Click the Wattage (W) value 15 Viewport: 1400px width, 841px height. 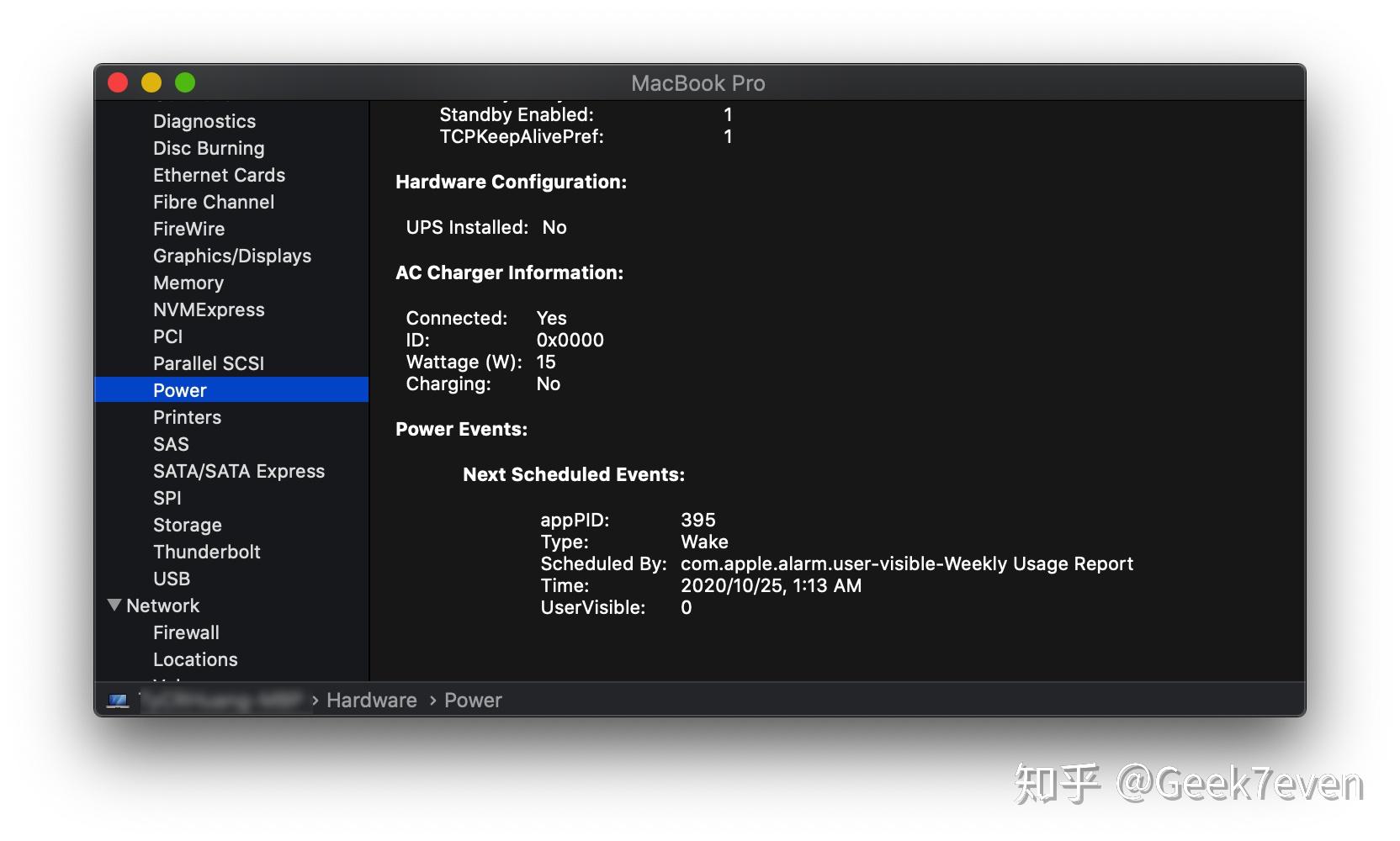(x=546, y=362)
